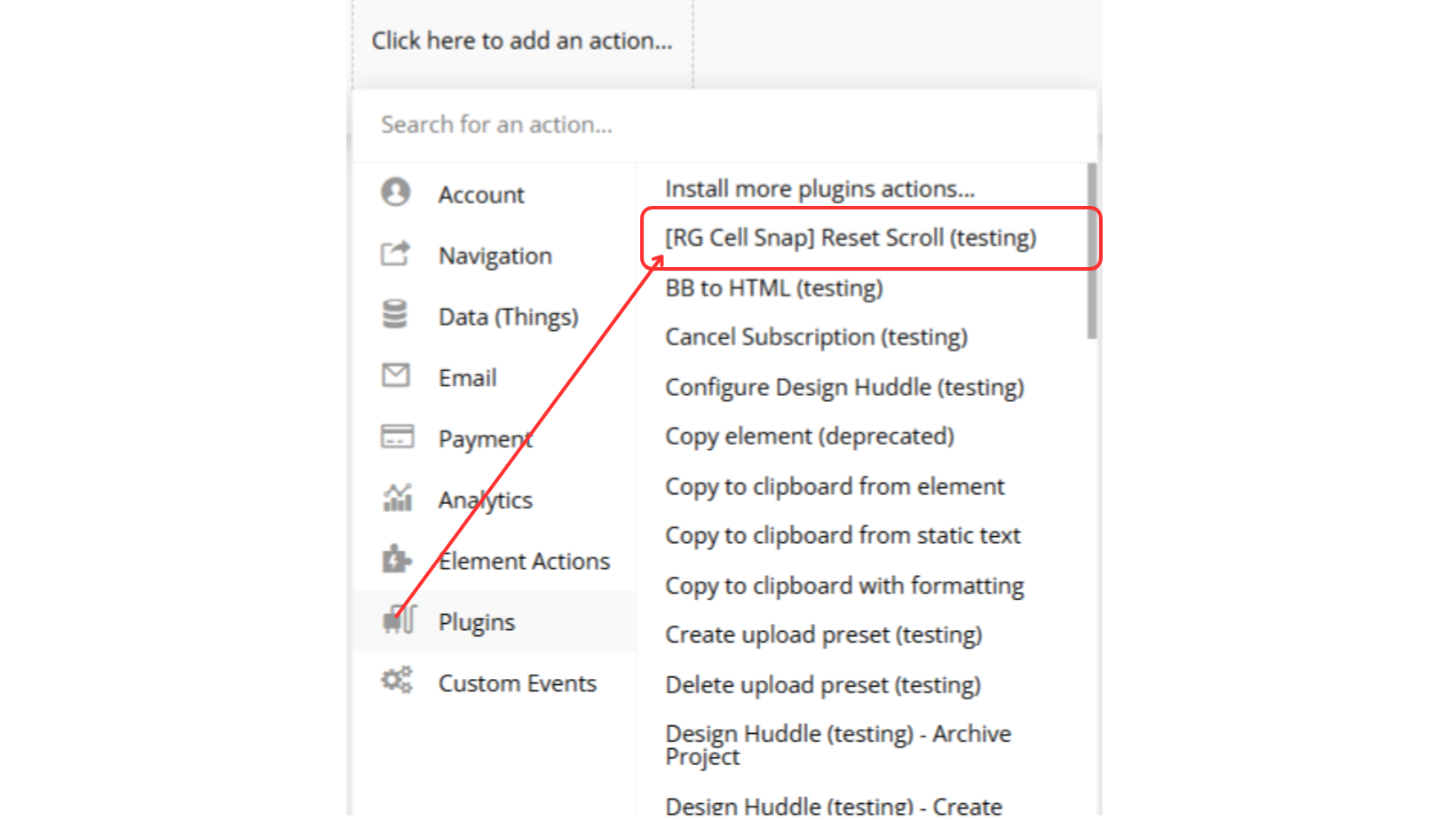Click the Payment credit card icon

pos(397,437)
